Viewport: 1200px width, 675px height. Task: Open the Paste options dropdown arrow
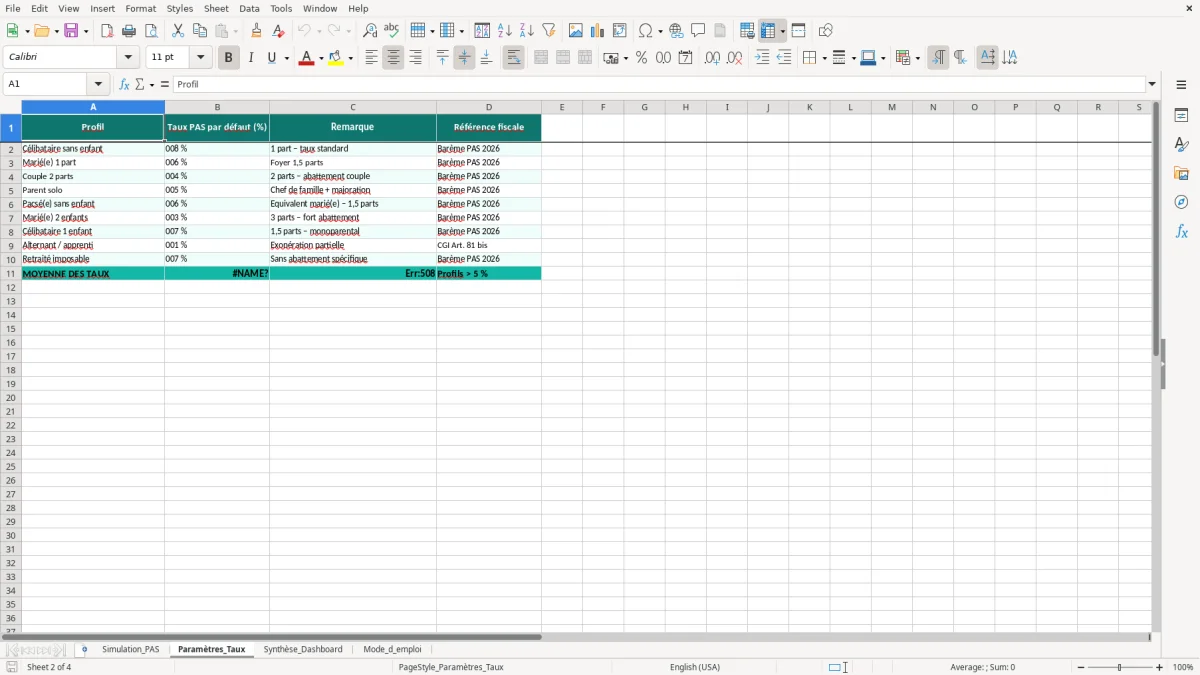point(236,31)
